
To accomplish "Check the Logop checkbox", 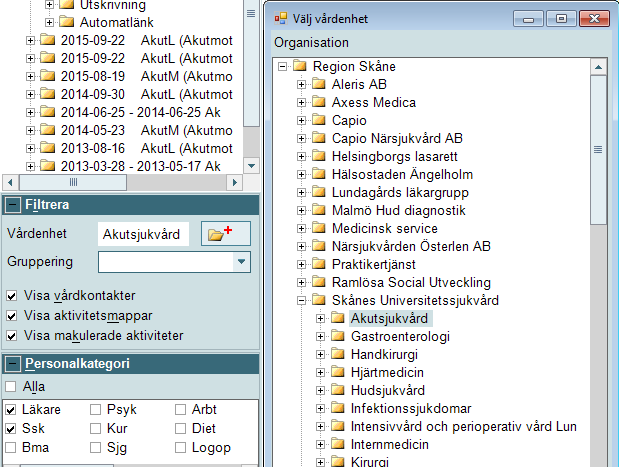I will 180,448.
